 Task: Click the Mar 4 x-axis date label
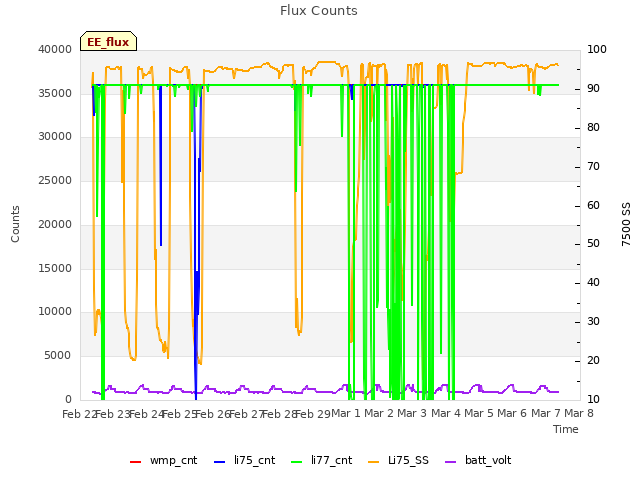coord(446,414)
